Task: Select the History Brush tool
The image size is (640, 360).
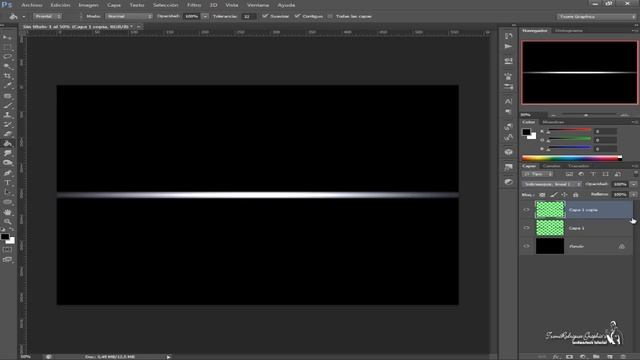Action: [7, 124]
